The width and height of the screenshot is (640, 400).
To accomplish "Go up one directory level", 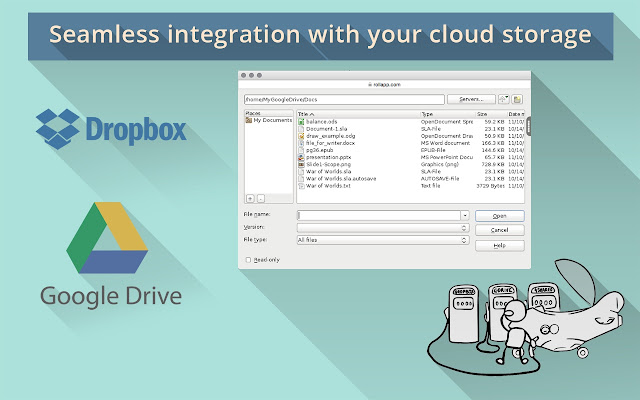I will (504, 99).
